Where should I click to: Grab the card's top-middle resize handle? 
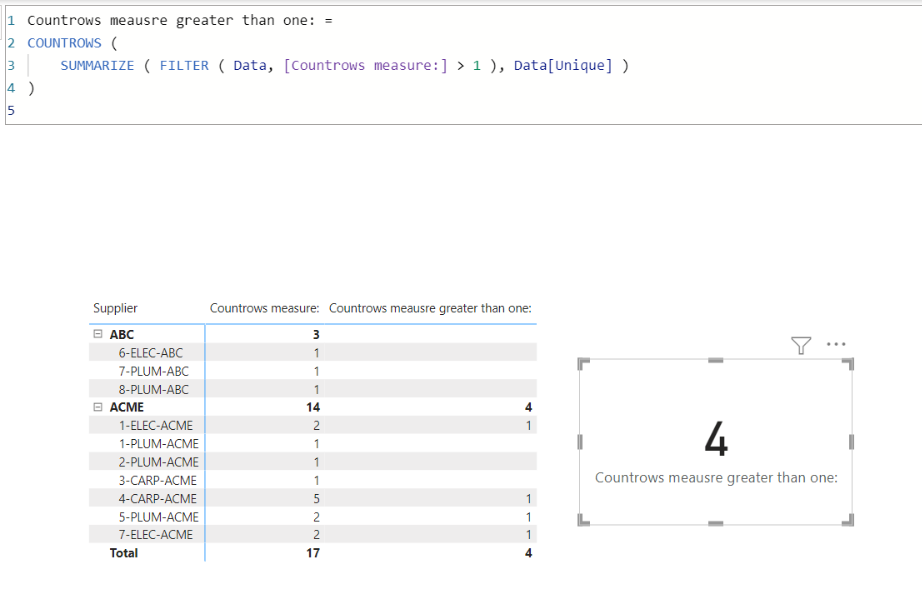coord(716,360)
